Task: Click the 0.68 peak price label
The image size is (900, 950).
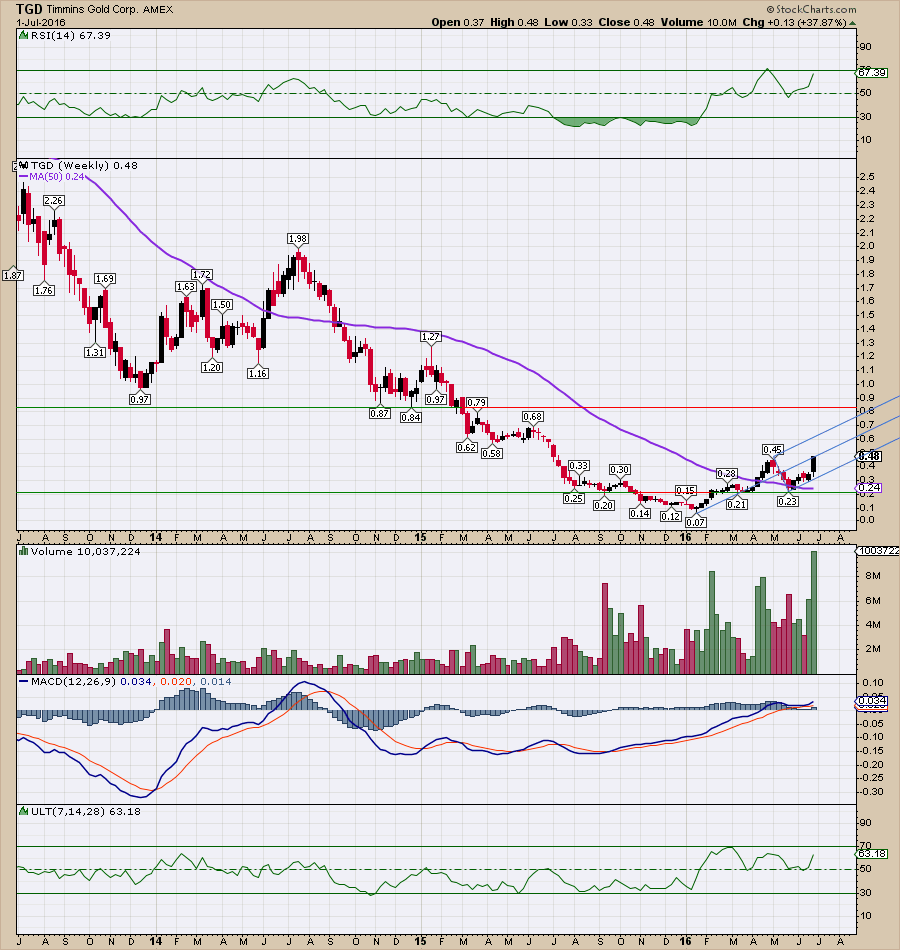Action: pos(533,416)
